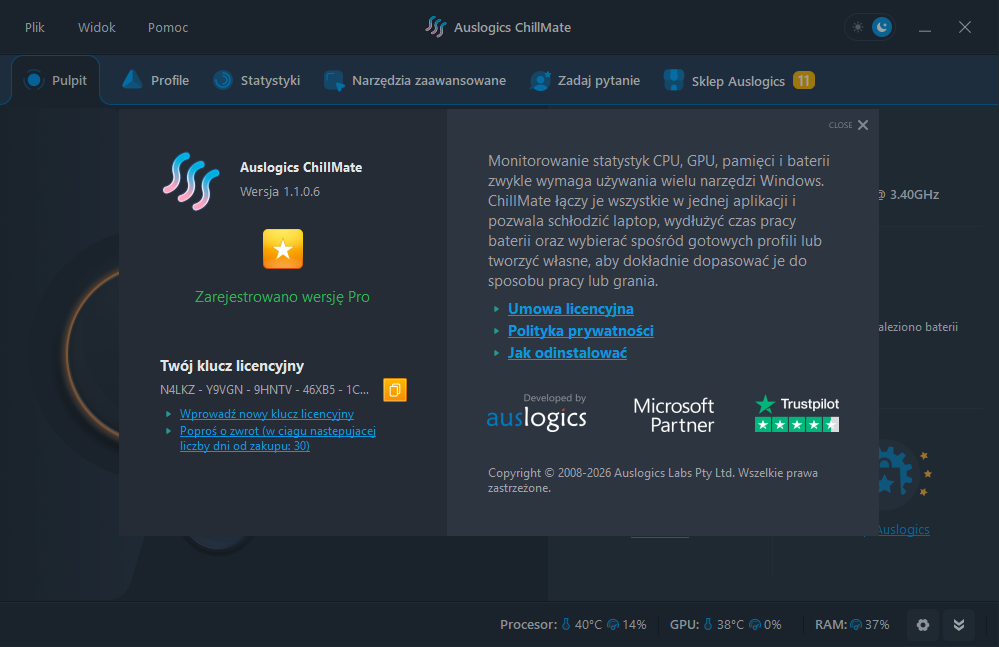Click the 11 notification badge on the store tab
The image size is (999, 647).
tap(803, 81)
